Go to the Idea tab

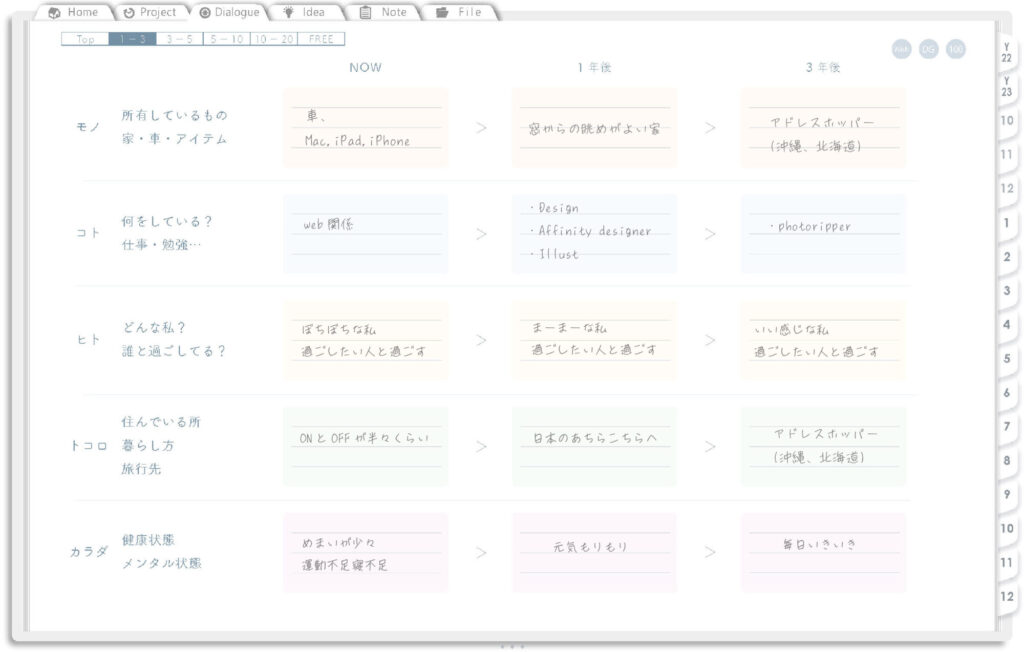click(305, 12)
